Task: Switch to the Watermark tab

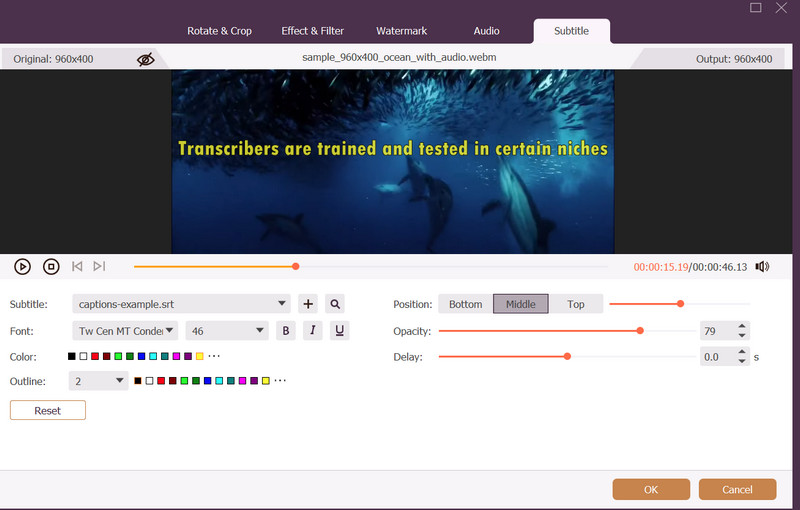Action: pyautogui.click(x=402, y=31)
